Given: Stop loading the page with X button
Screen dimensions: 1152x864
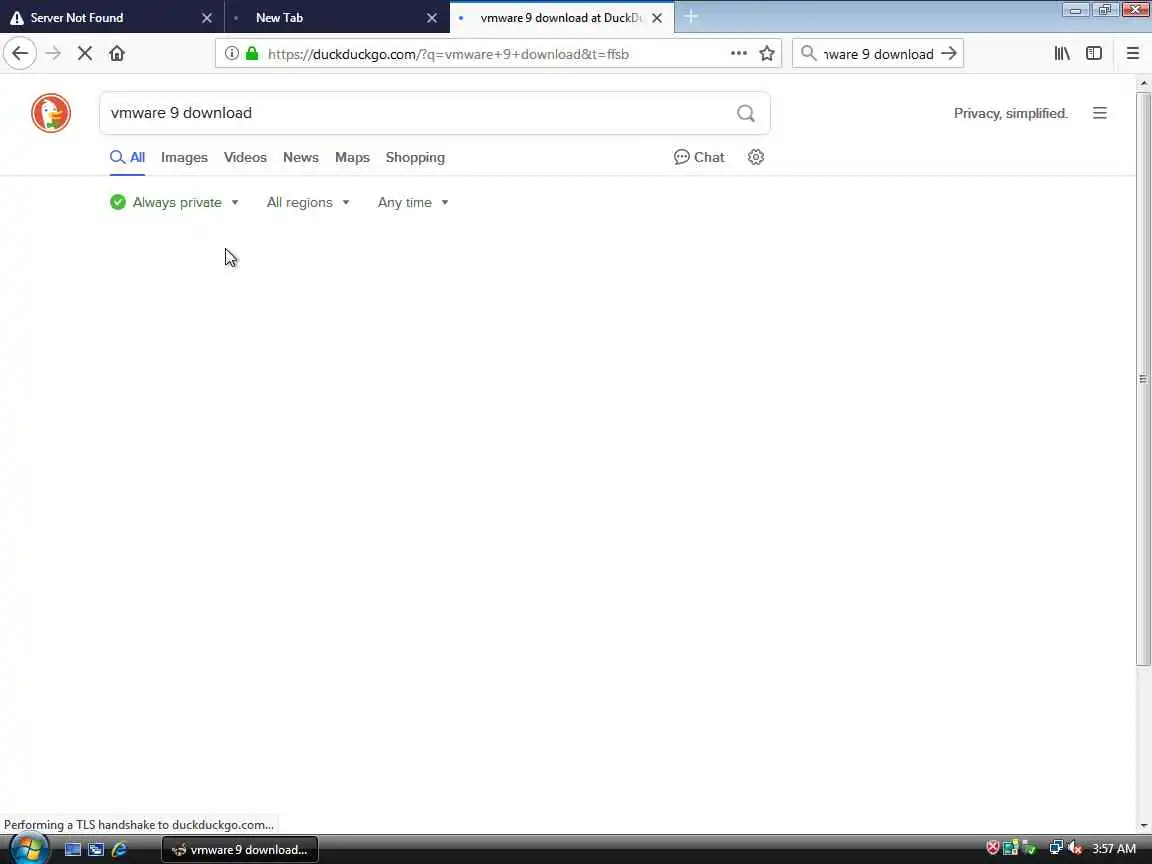Looking at the screenshot, I should 84,54.
